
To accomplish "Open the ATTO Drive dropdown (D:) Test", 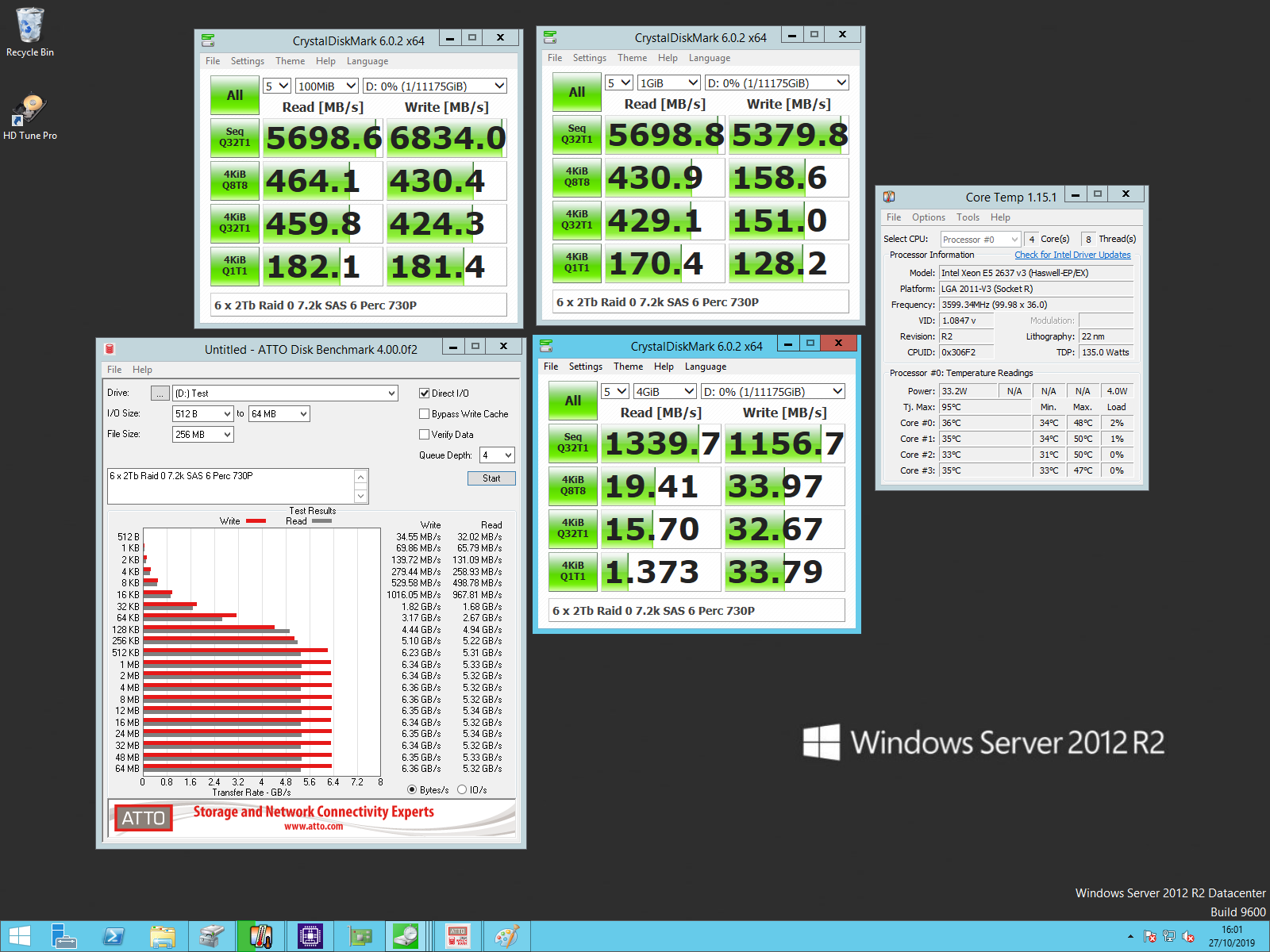I will point(285,393).
